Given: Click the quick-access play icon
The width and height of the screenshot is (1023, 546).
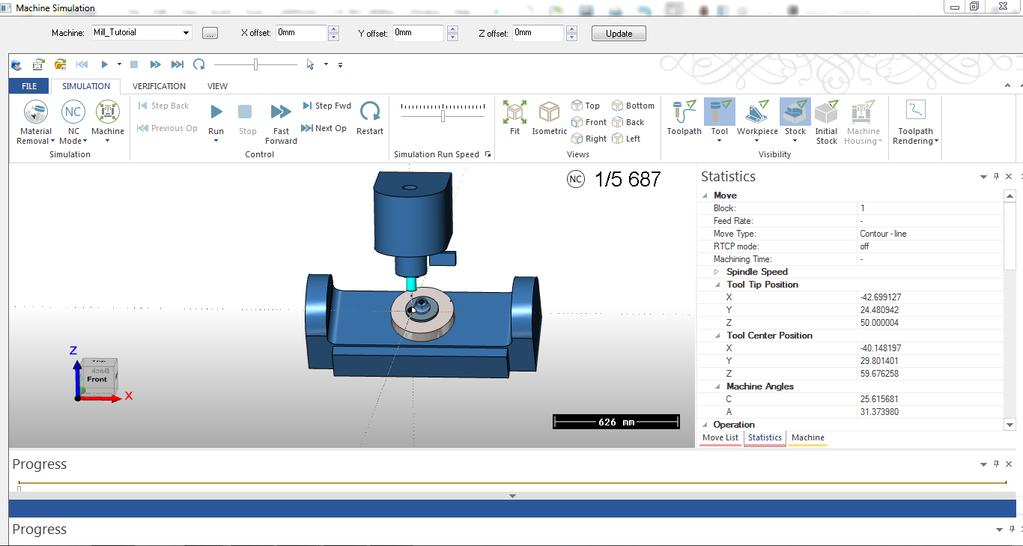Looking at the screenshot, I should [x=104, y=65].
